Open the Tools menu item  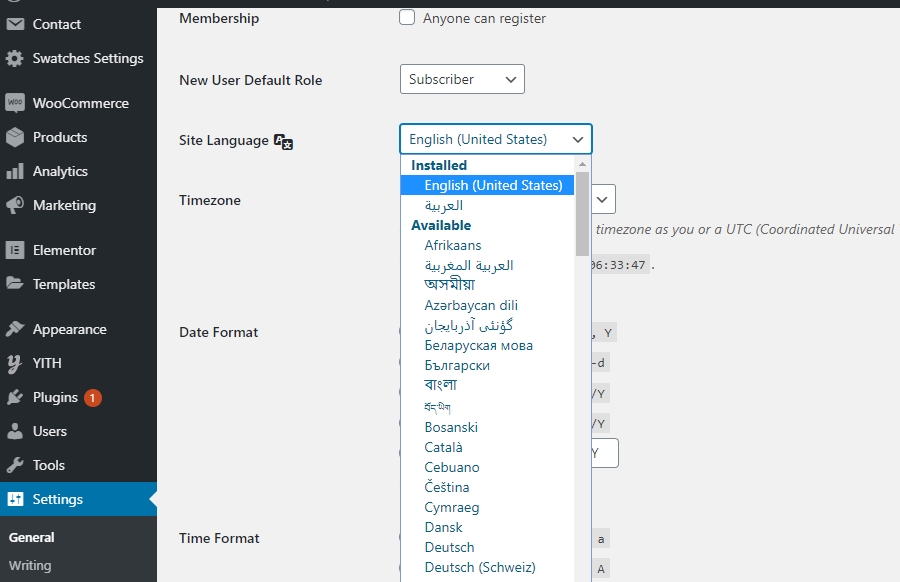click(x=48, y=465)
